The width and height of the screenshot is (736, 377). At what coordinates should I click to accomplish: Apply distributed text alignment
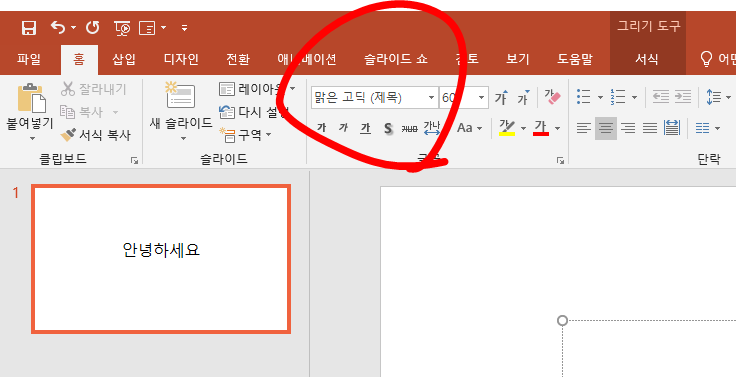(672, 128)
